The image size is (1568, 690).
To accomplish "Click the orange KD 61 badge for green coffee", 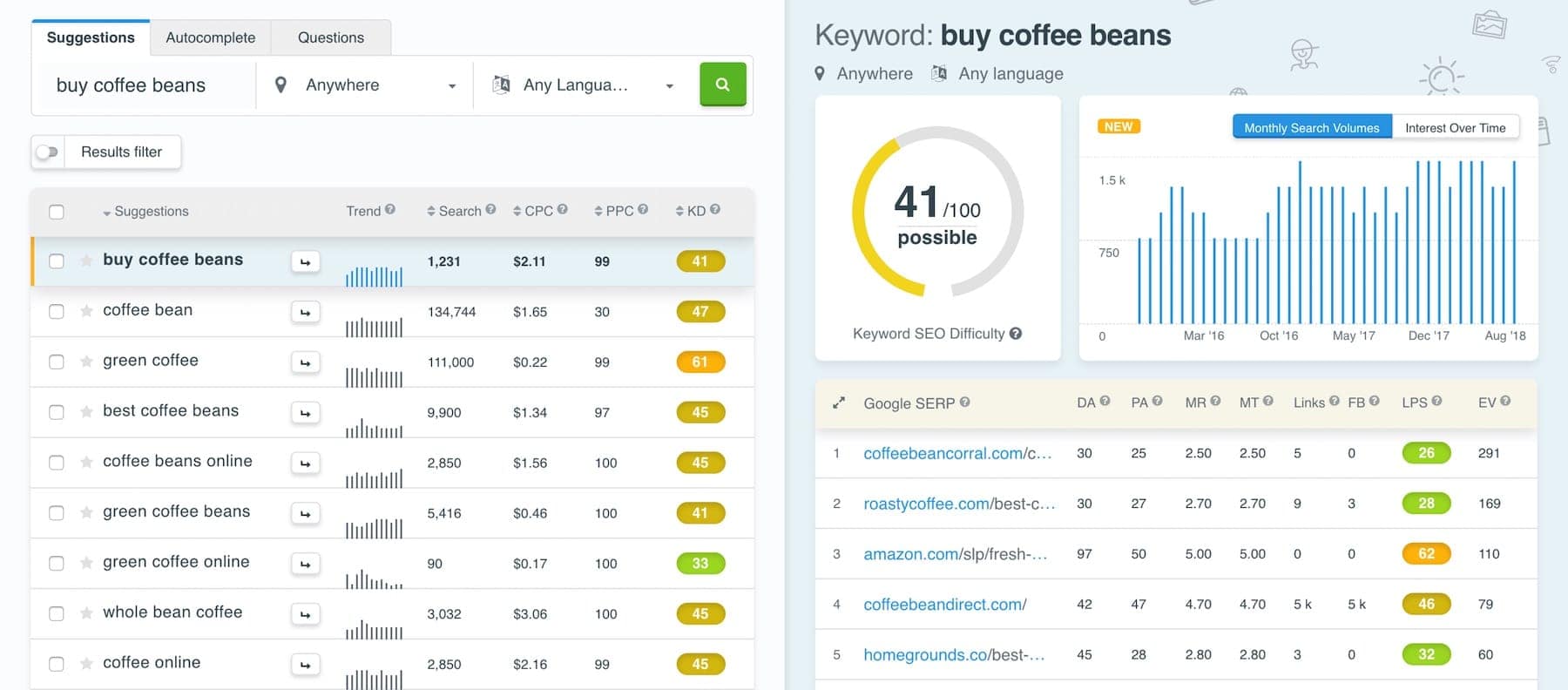I will pyautogui.click(x=700, y=362).
